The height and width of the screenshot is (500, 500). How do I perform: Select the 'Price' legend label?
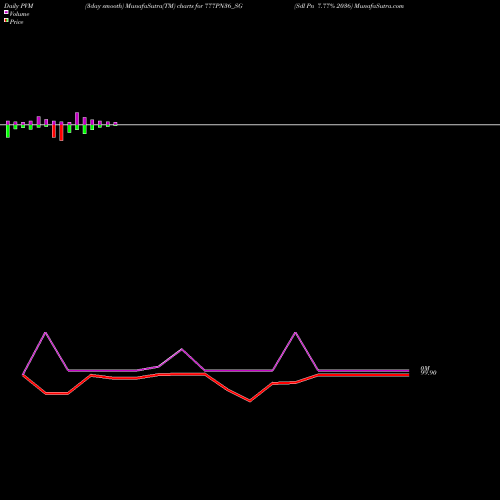click(x=16, y=22)
